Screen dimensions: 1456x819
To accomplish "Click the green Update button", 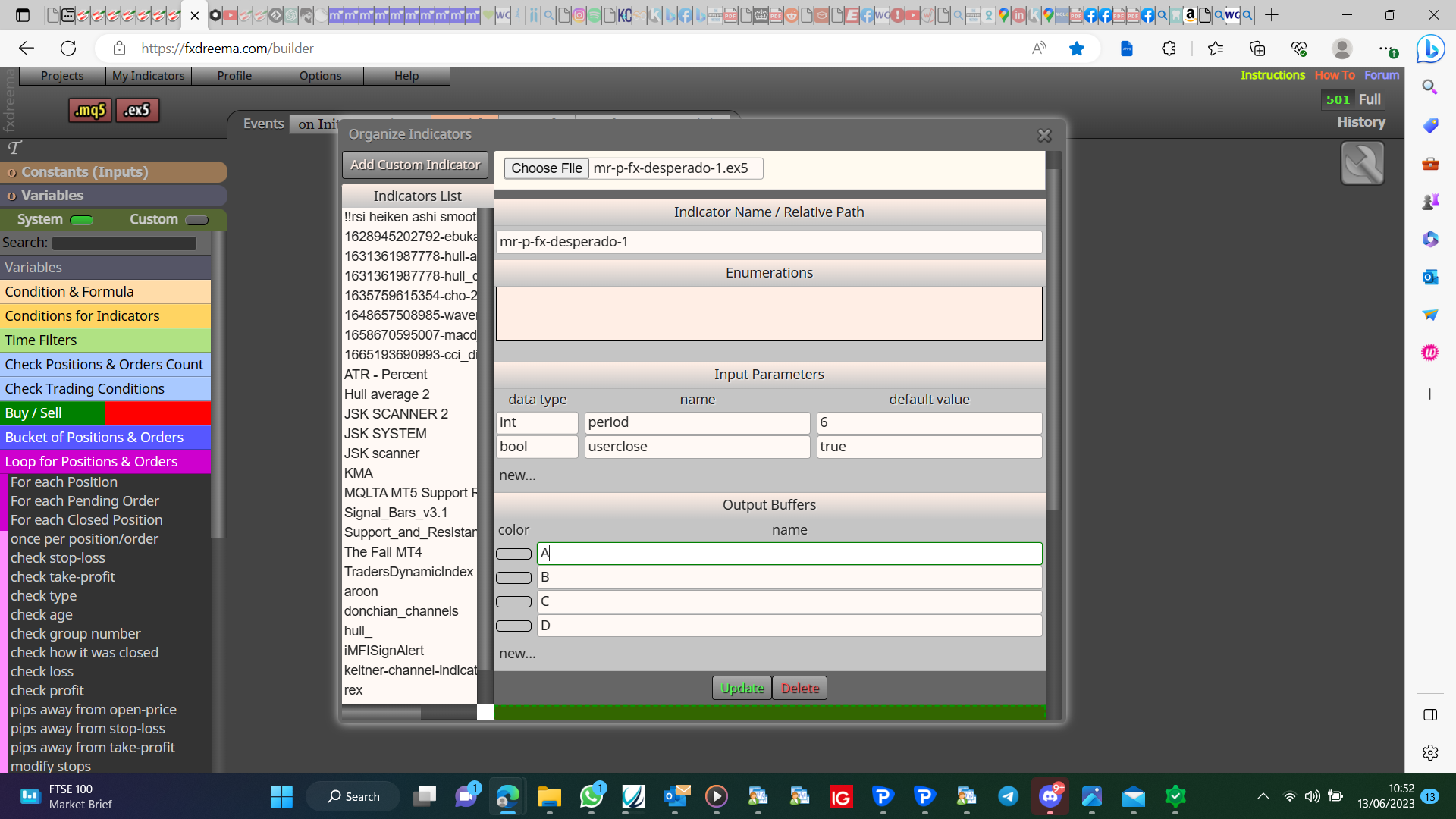I will (742, 688).
